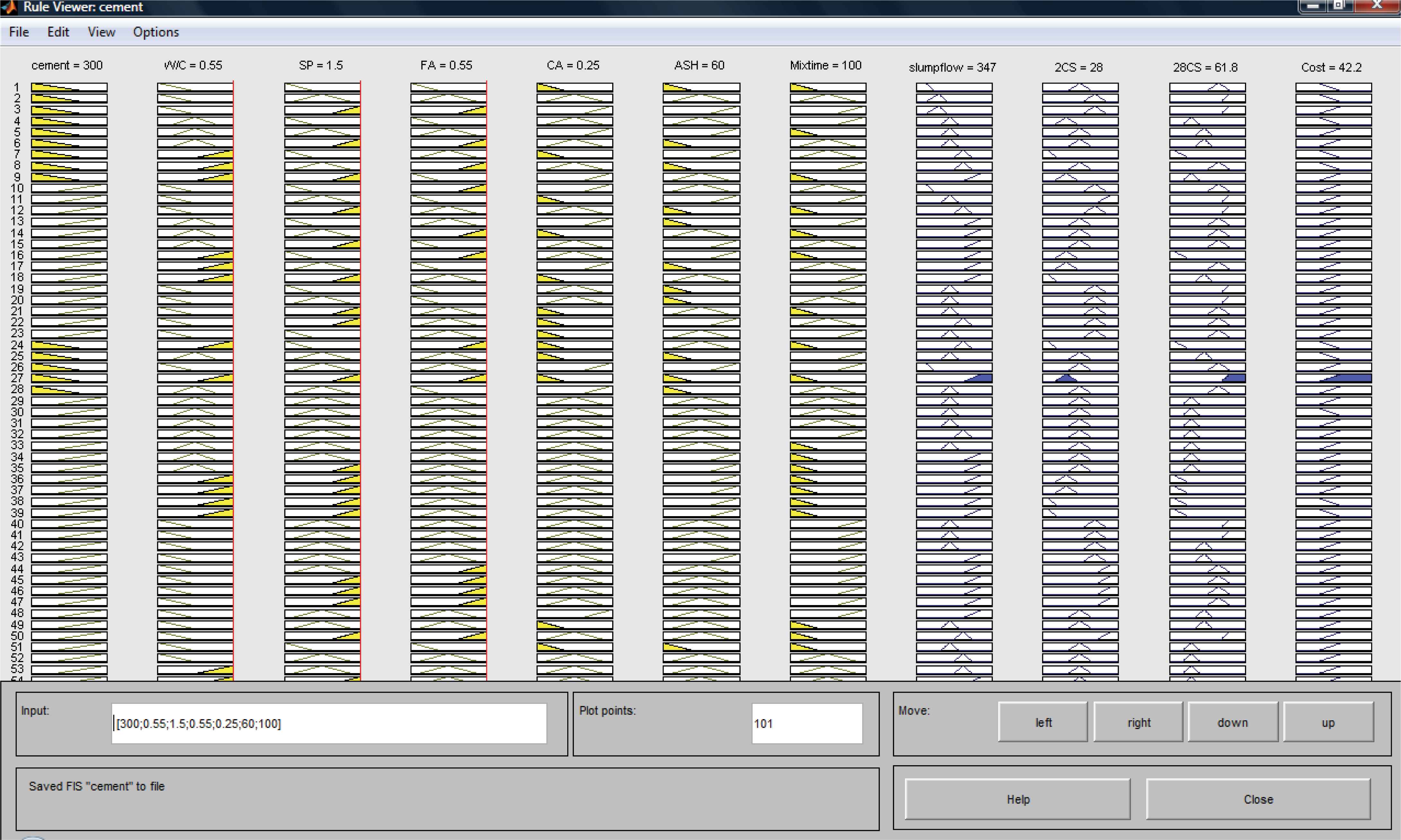This screenshot has height=840, width=1401.
Task: Open the File menu
Action: [19, 32]
